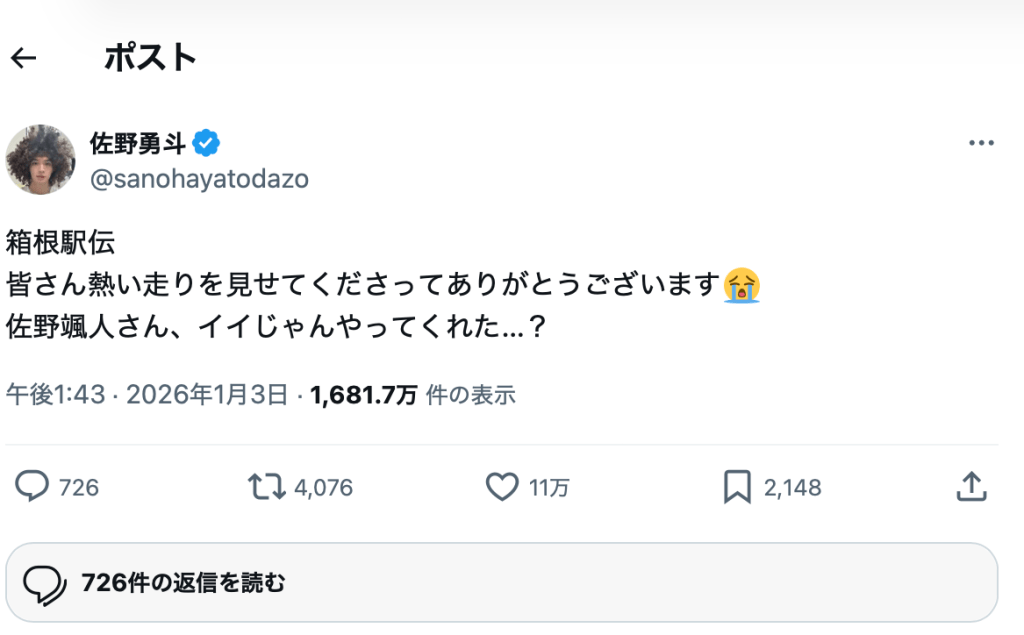Click the crying face emoji in the post
Image resolution: width=1024 pixels, height=635 pixels.
[x=742, y=285]
